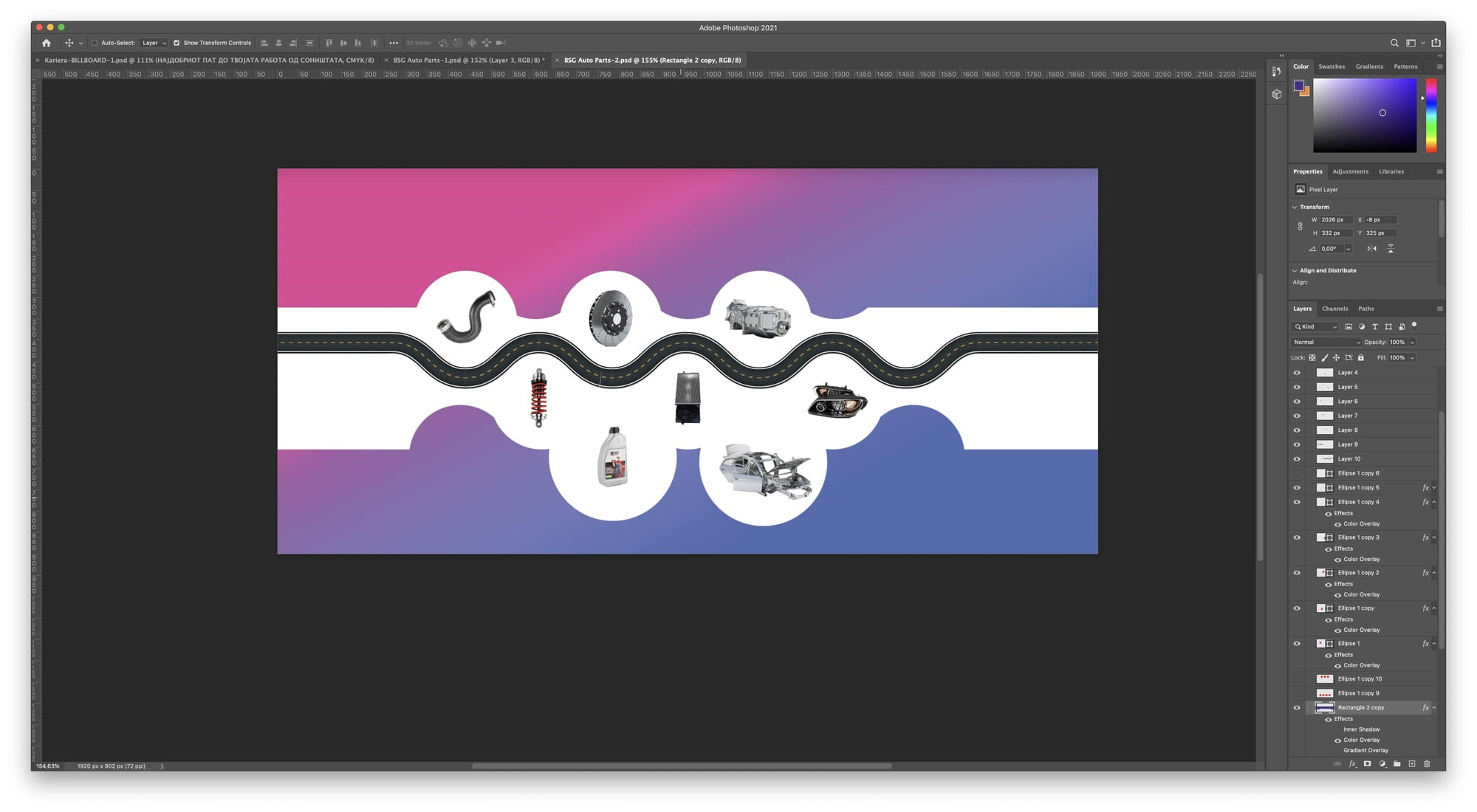This screenshot has height=812, width=1477.
Task: Open the search magnifier icon
Action: coord(1394,43)
